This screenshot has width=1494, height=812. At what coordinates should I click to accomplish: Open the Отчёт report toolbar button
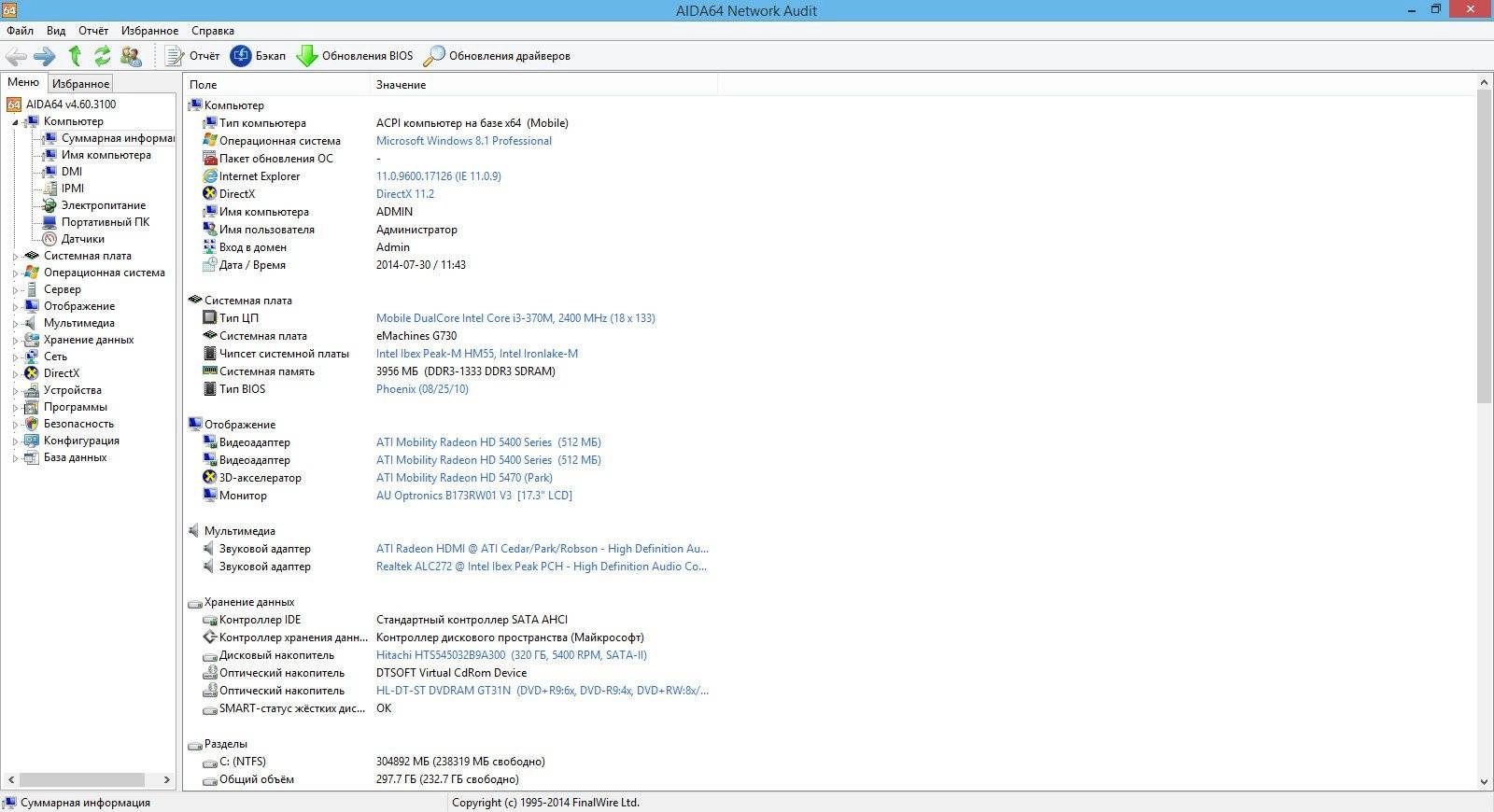pos(192,56)
